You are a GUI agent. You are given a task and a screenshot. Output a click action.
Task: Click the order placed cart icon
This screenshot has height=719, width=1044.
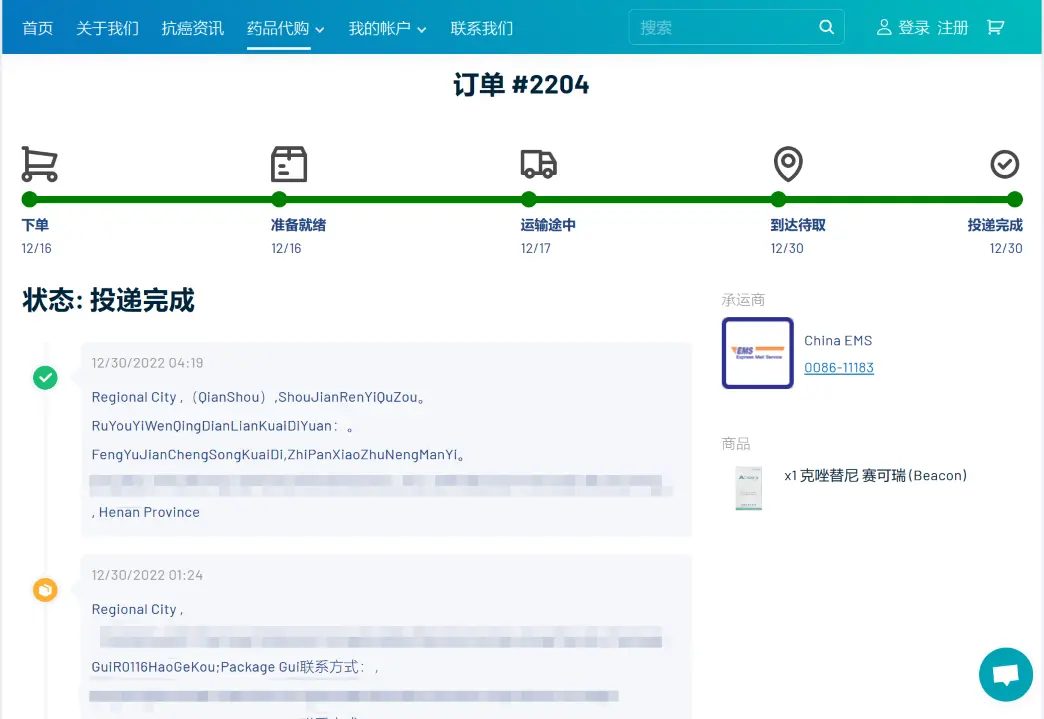pos(39,163)
